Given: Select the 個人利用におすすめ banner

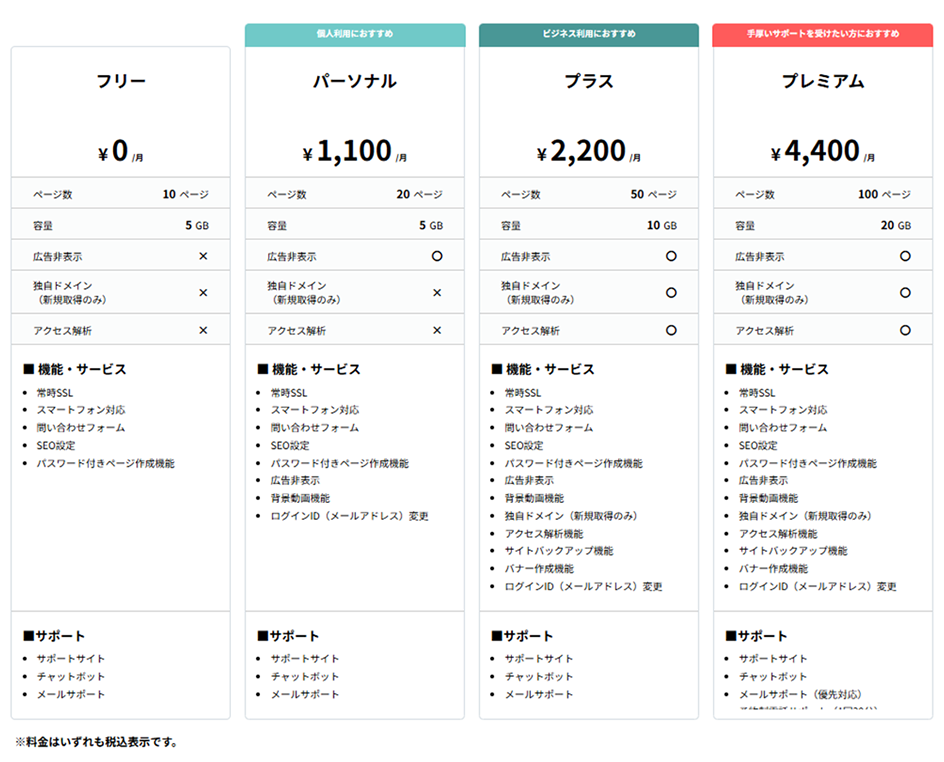Looking at the screenshot, I should click(355, 34).
